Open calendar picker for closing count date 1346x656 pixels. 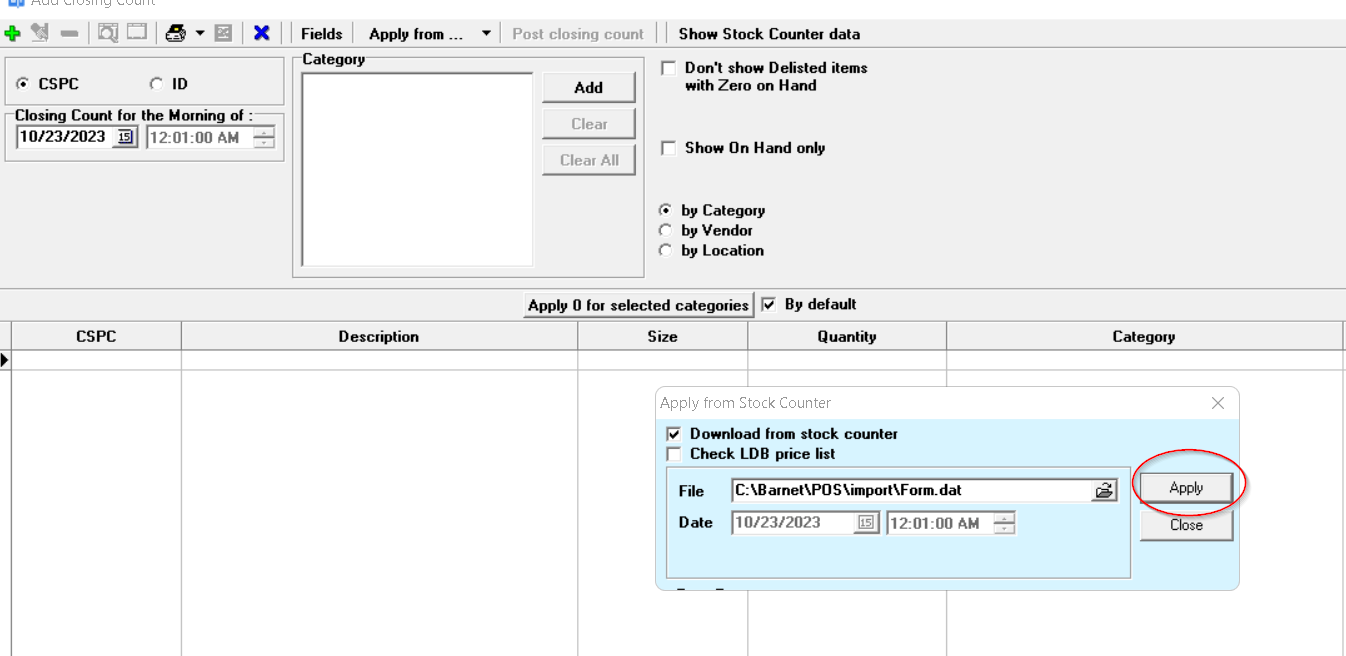coord(125,137)
